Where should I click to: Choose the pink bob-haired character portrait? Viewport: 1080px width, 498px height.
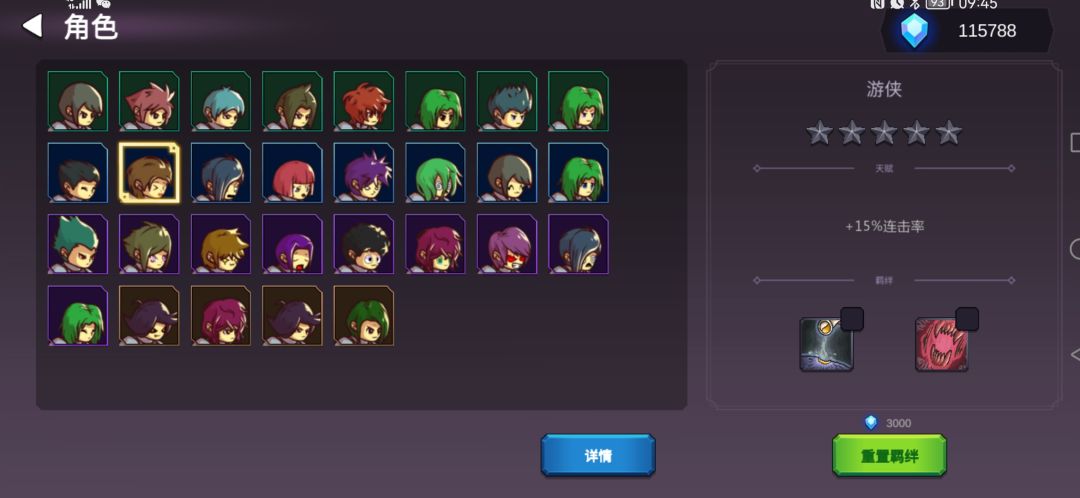click(292, 173)
